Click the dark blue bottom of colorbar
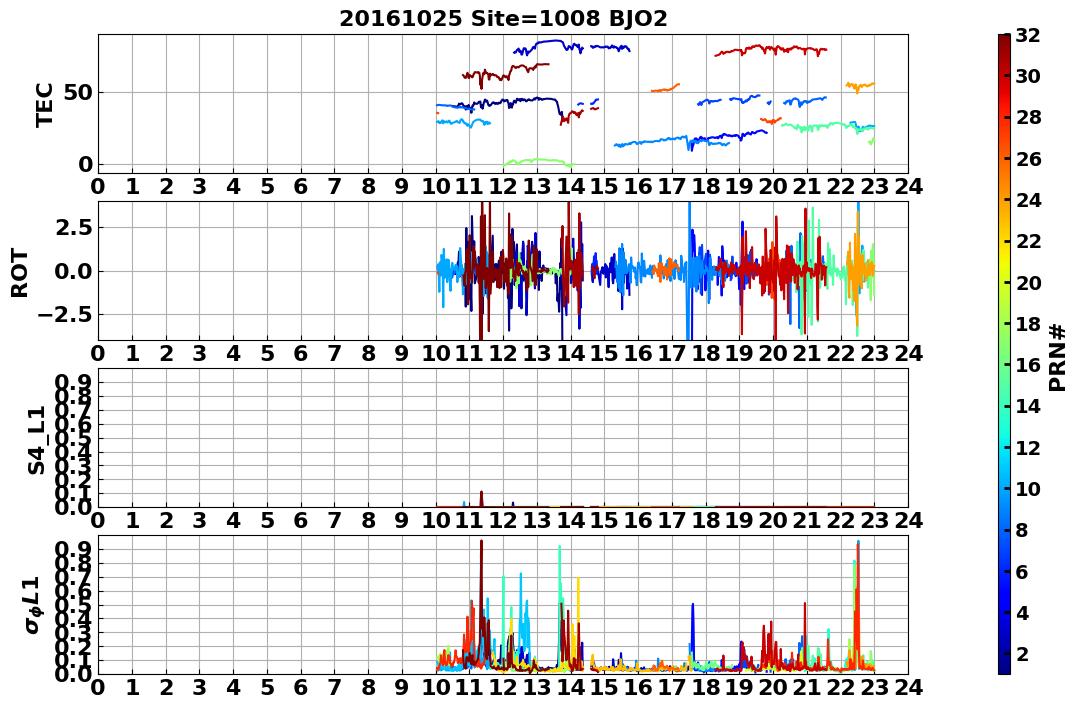The image size is (1077, 709). tap(1004, 668)
